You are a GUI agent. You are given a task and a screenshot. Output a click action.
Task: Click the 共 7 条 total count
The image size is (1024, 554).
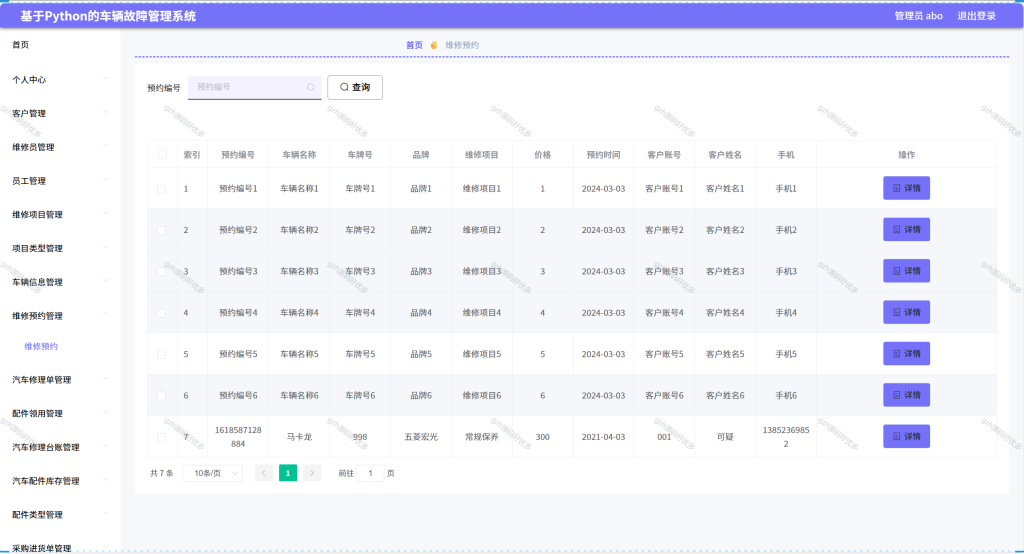(x=162, y=473)
